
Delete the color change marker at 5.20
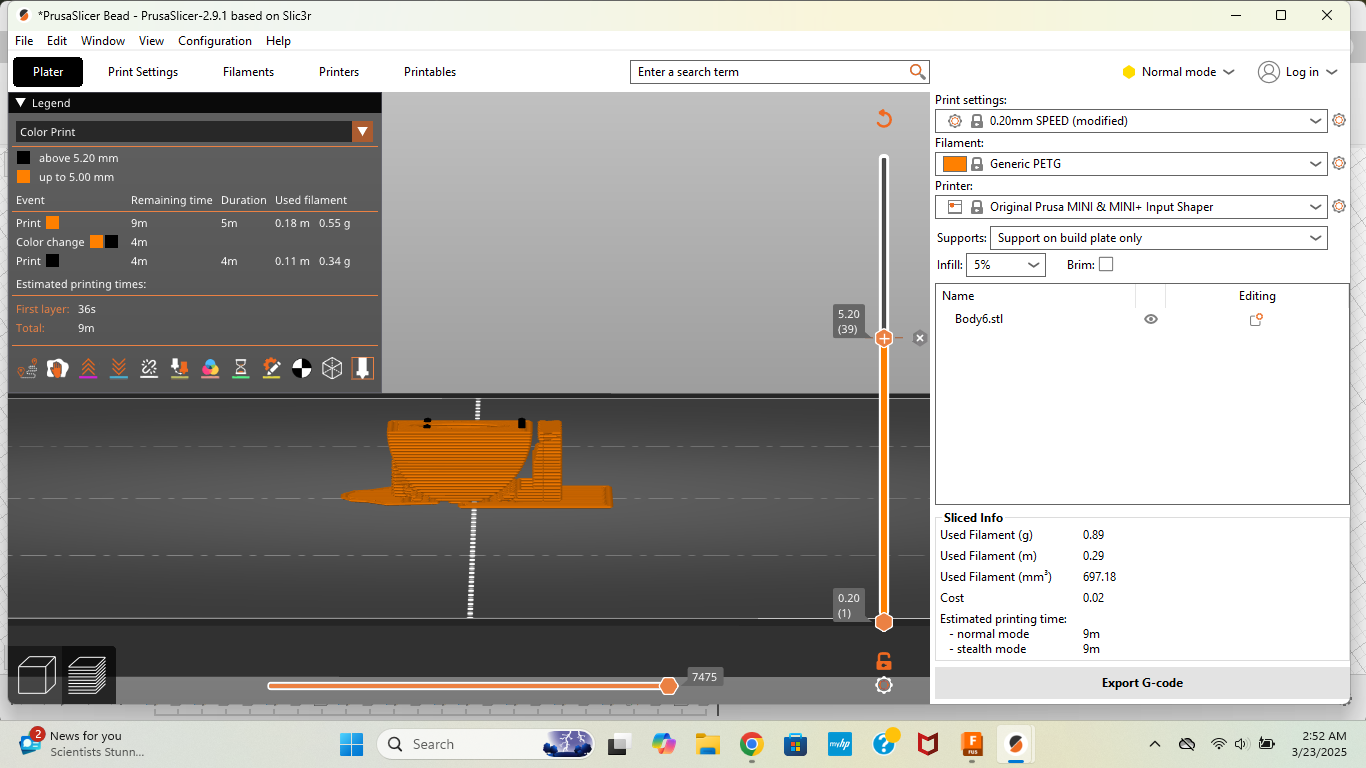(x=920, y=338)
